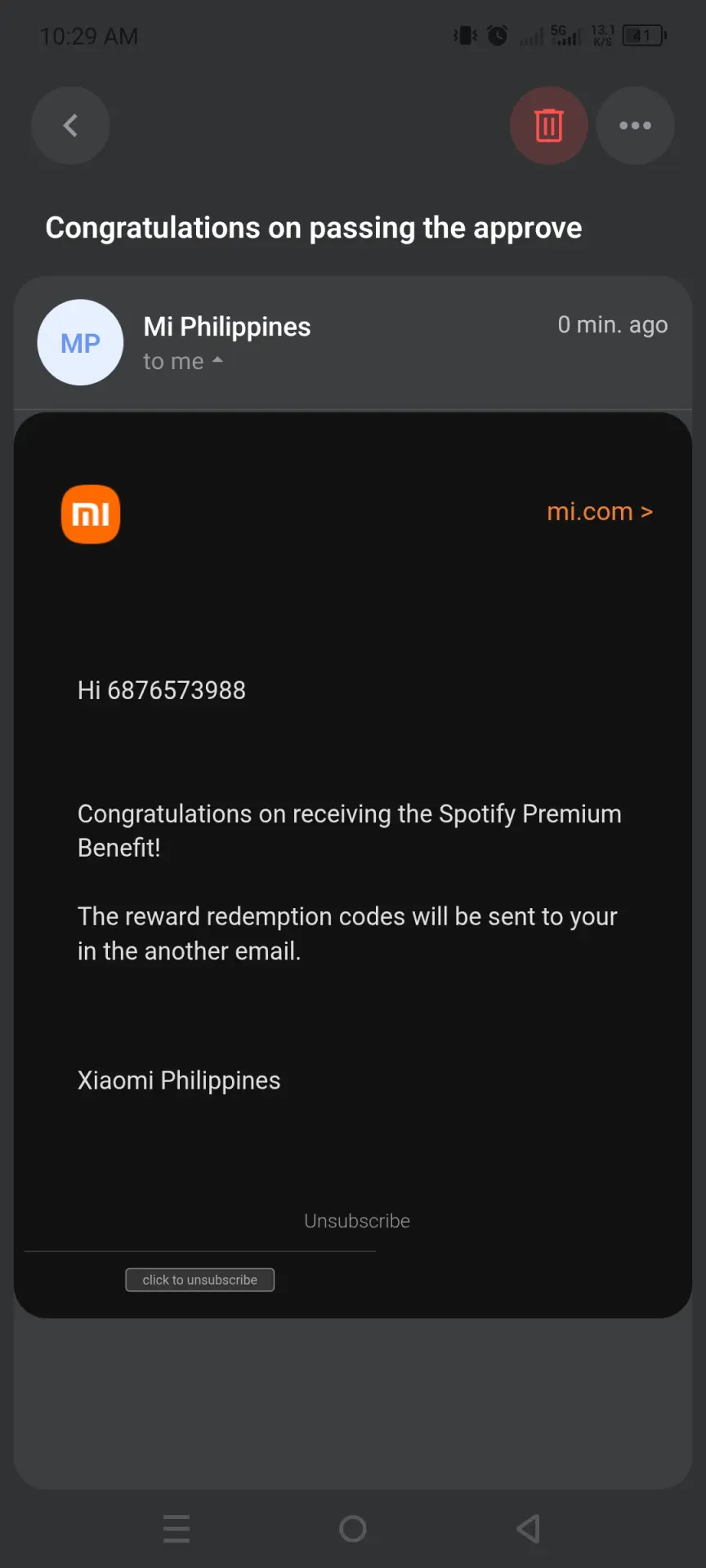Image resolution: width=706 pixels, height=1568 pixels.
Task: Delete this email with trash icon
Action: tap(549, 126)
